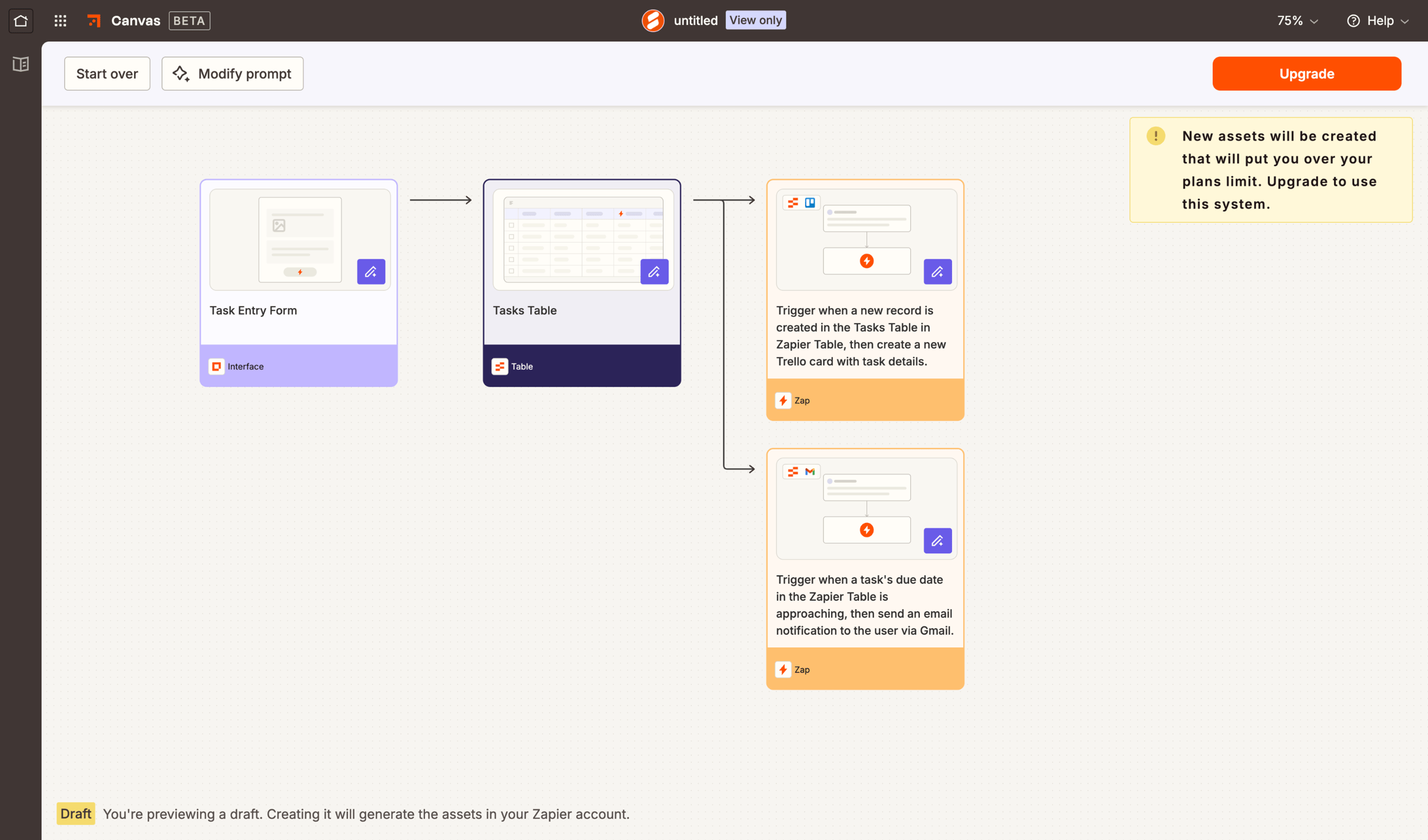Viewport: 1428px width, 840px height.
Task: Select the Tasks Table thumbnail preview
Action: [x=583, y=240]
